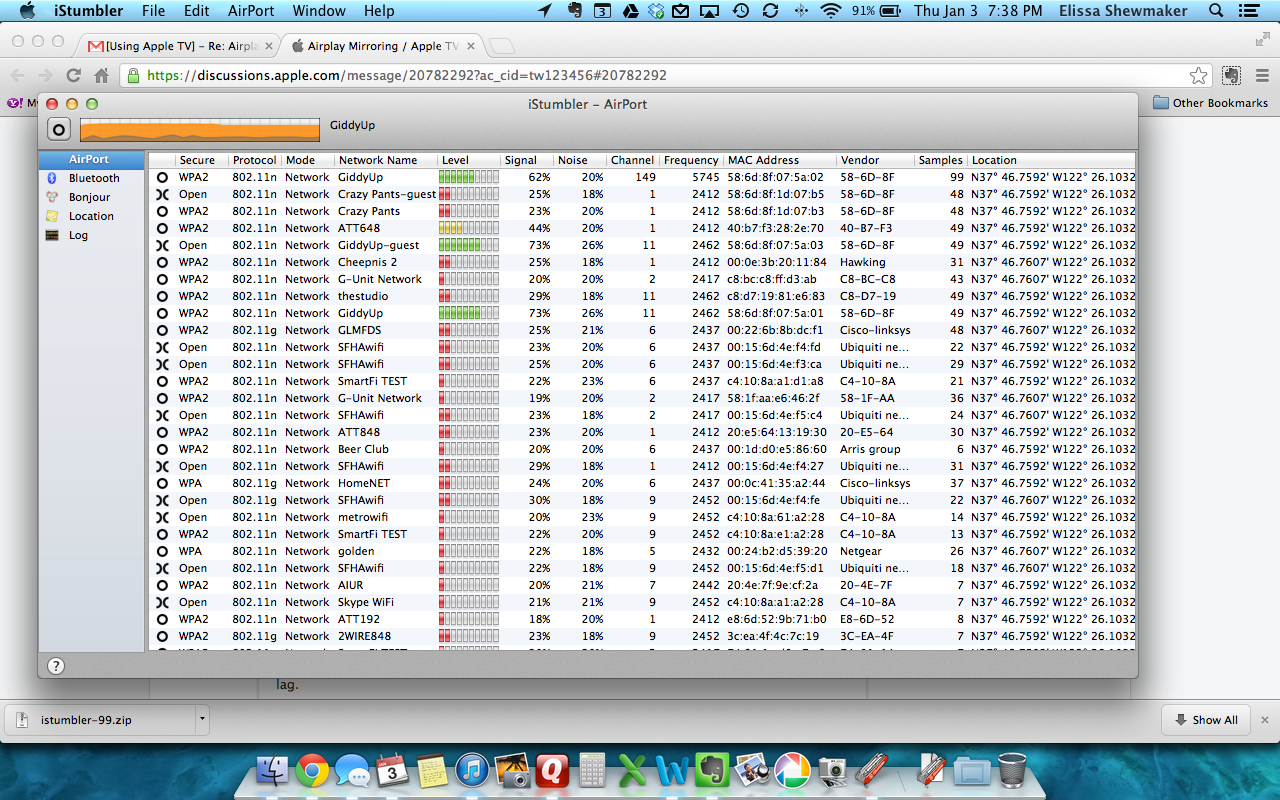The width and height of the screenshot is (1280, 800).
Task: Reload the Chrome page
Action: [x=73, y=75]
